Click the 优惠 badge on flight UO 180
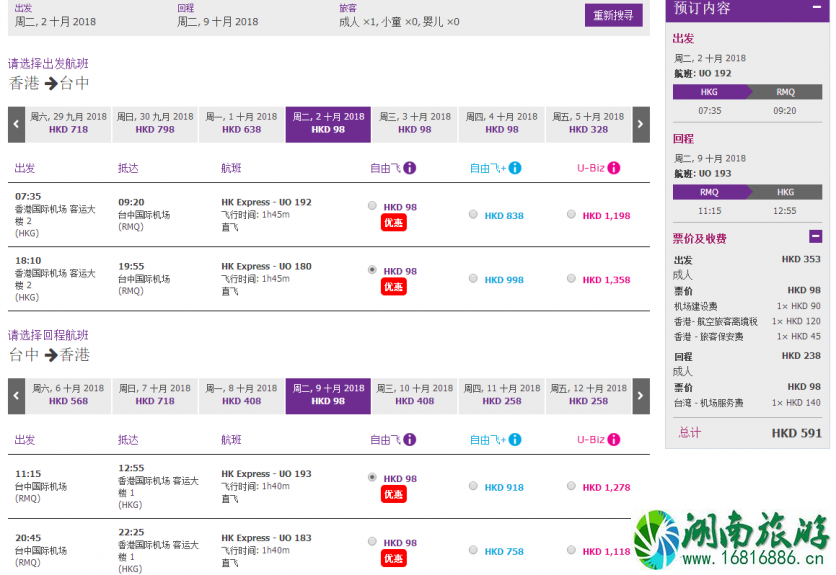 393,286
